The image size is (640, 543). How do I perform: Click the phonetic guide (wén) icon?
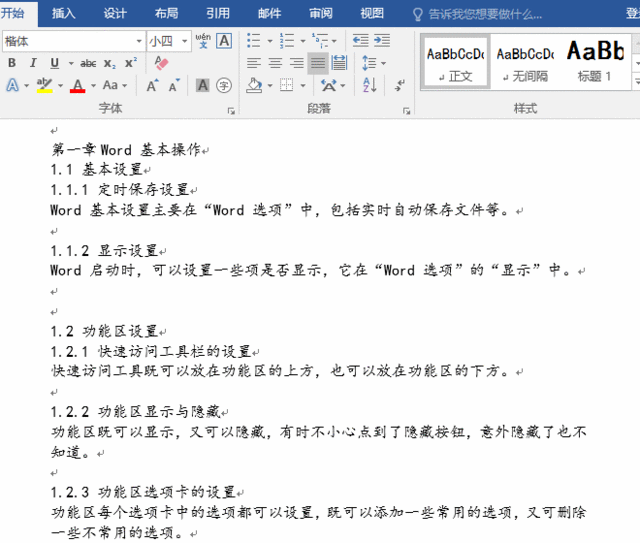pos(203,41)
